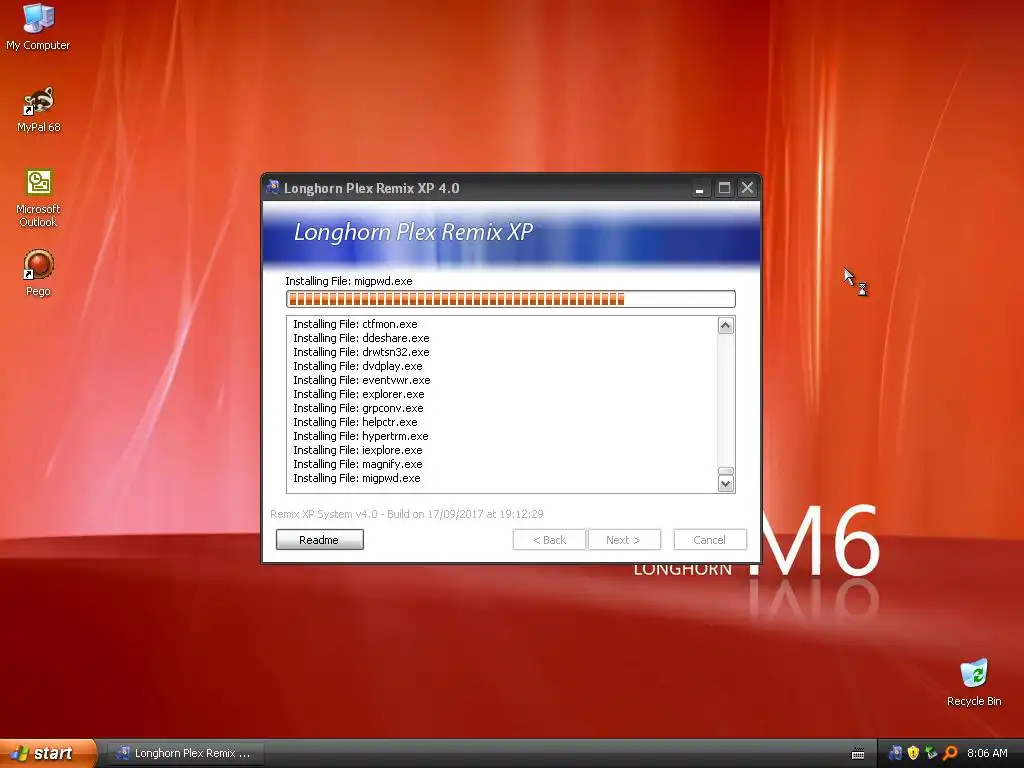
Task: Click the Longhorn Plex Remix taskbar button
Action: [185, 753]
